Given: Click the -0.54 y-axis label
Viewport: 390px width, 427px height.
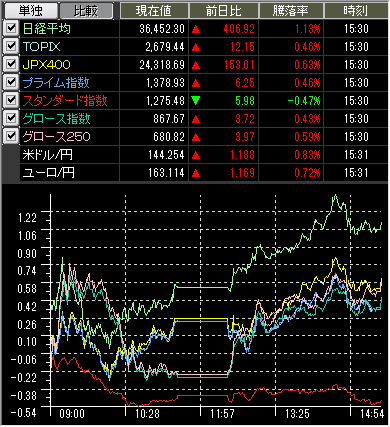Looking at the screenshot, I should point(23,413).
